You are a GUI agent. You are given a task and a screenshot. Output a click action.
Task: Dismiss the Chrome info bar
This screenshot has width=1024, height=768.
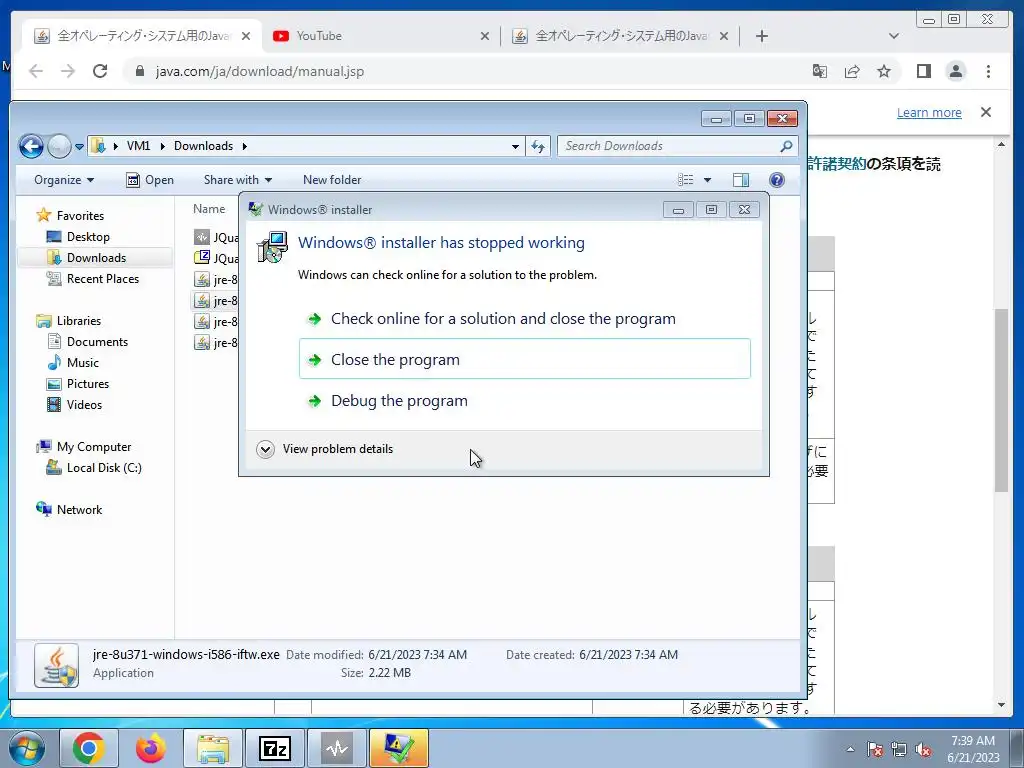[986, 112]
